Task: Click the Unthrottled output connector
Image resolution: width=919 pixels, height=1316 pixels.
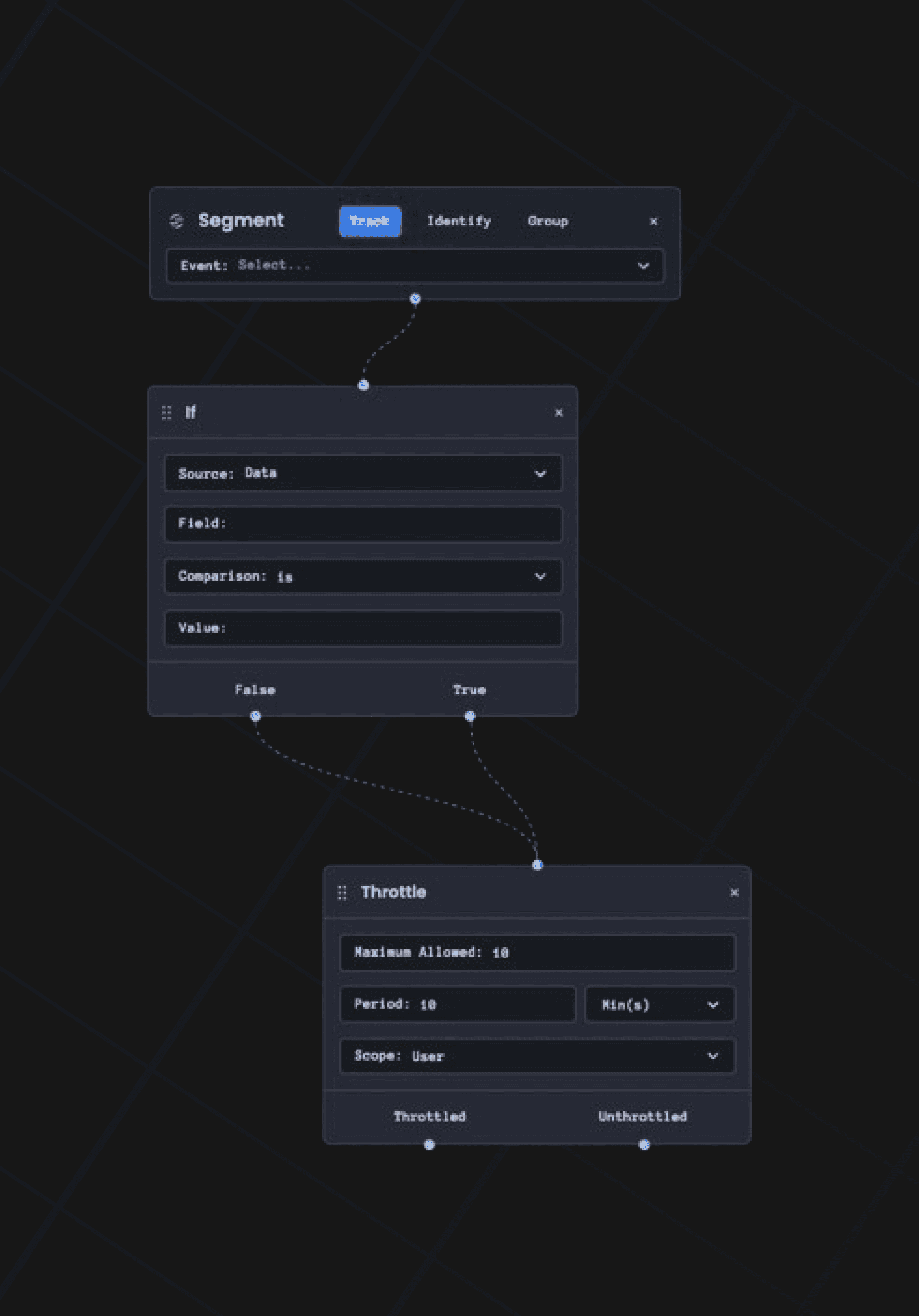Action: 645,1145
